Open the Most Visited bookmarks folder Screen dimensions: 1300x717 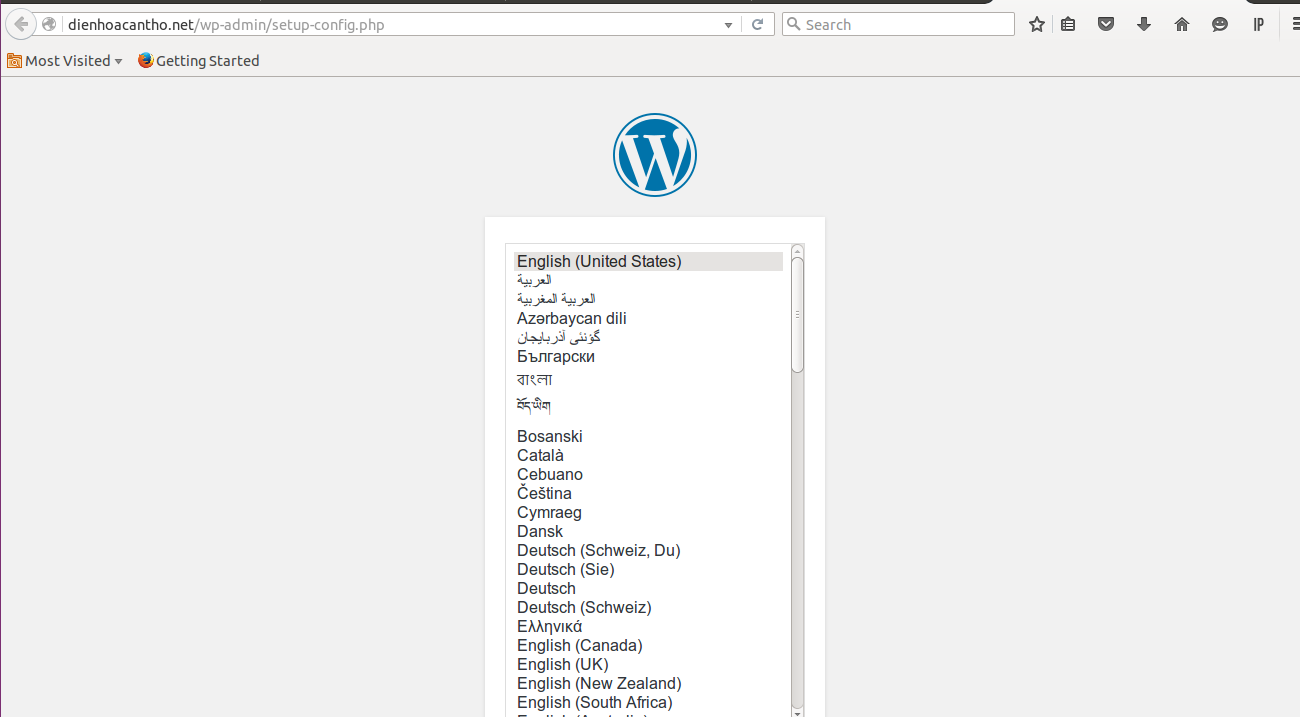click(65, 61)
